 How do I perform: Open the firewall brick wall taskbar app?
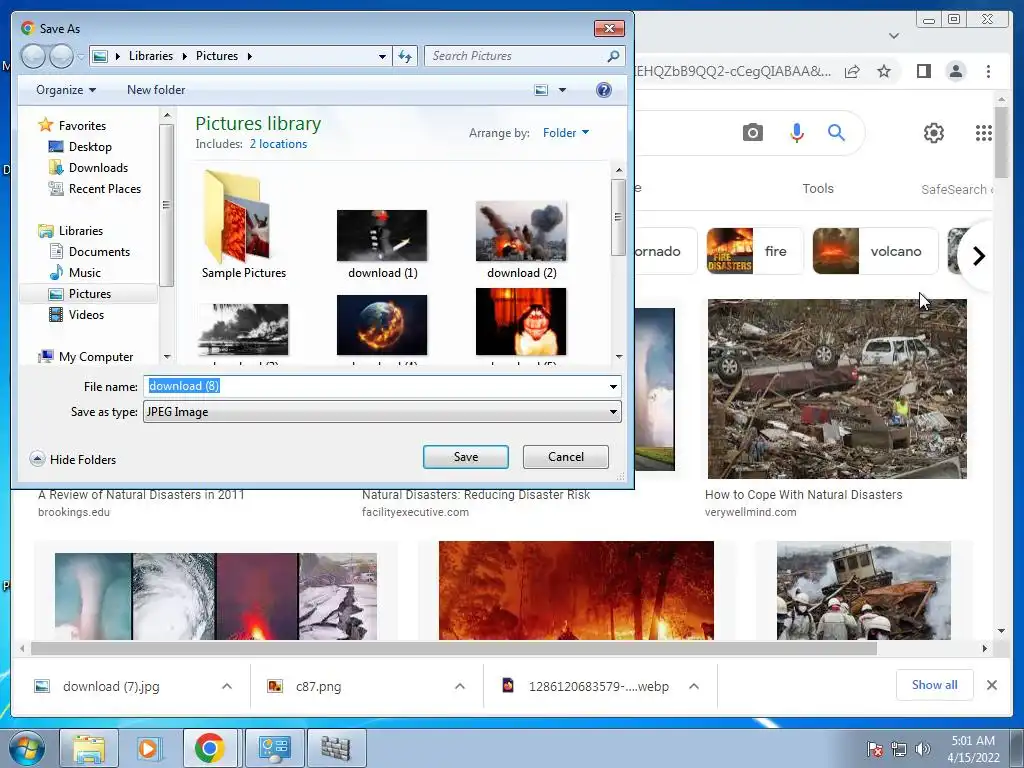tap(336, 748)
